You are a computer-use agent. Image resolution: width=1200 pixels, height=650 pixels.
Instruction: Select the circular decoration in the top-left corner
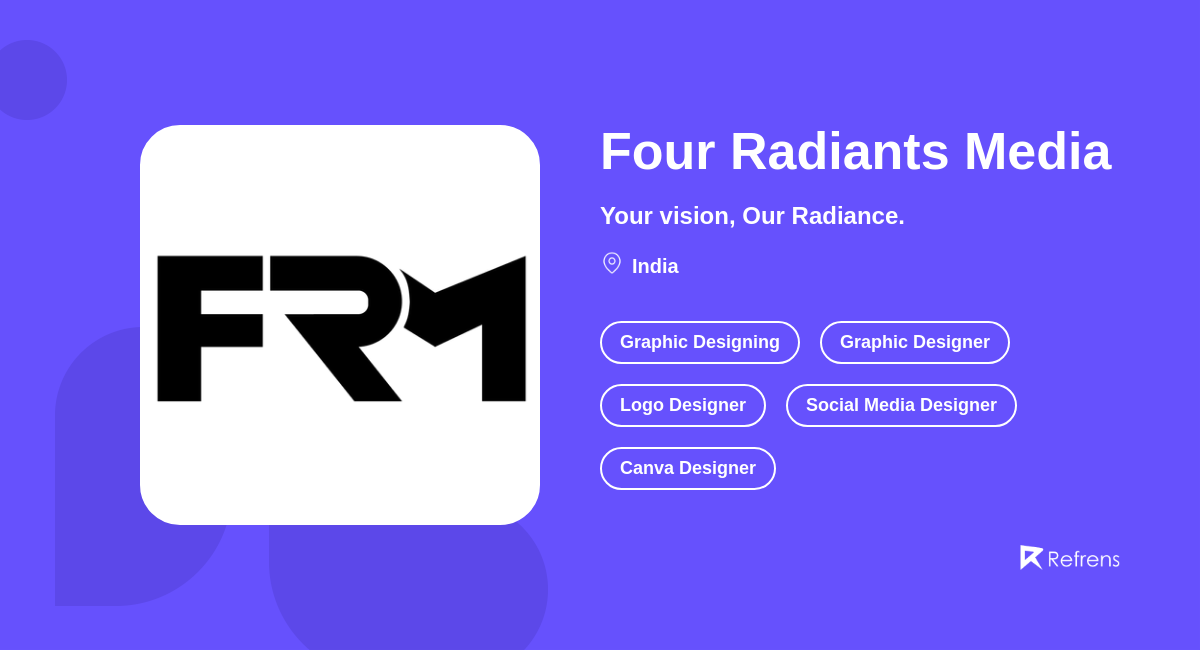[30, 80]
